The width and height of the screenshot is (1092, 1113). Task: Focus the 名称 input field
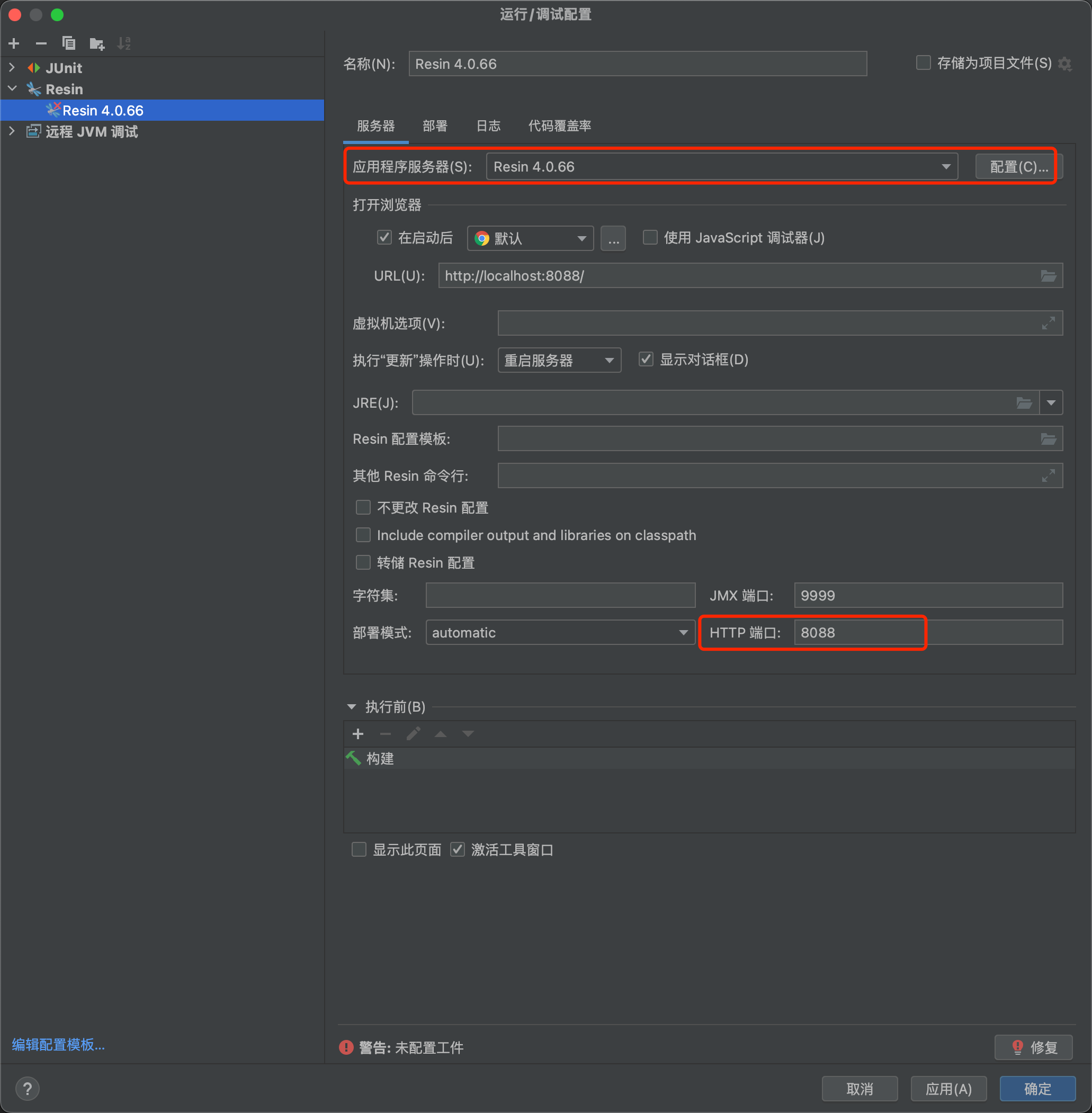[x=638, y=64]
